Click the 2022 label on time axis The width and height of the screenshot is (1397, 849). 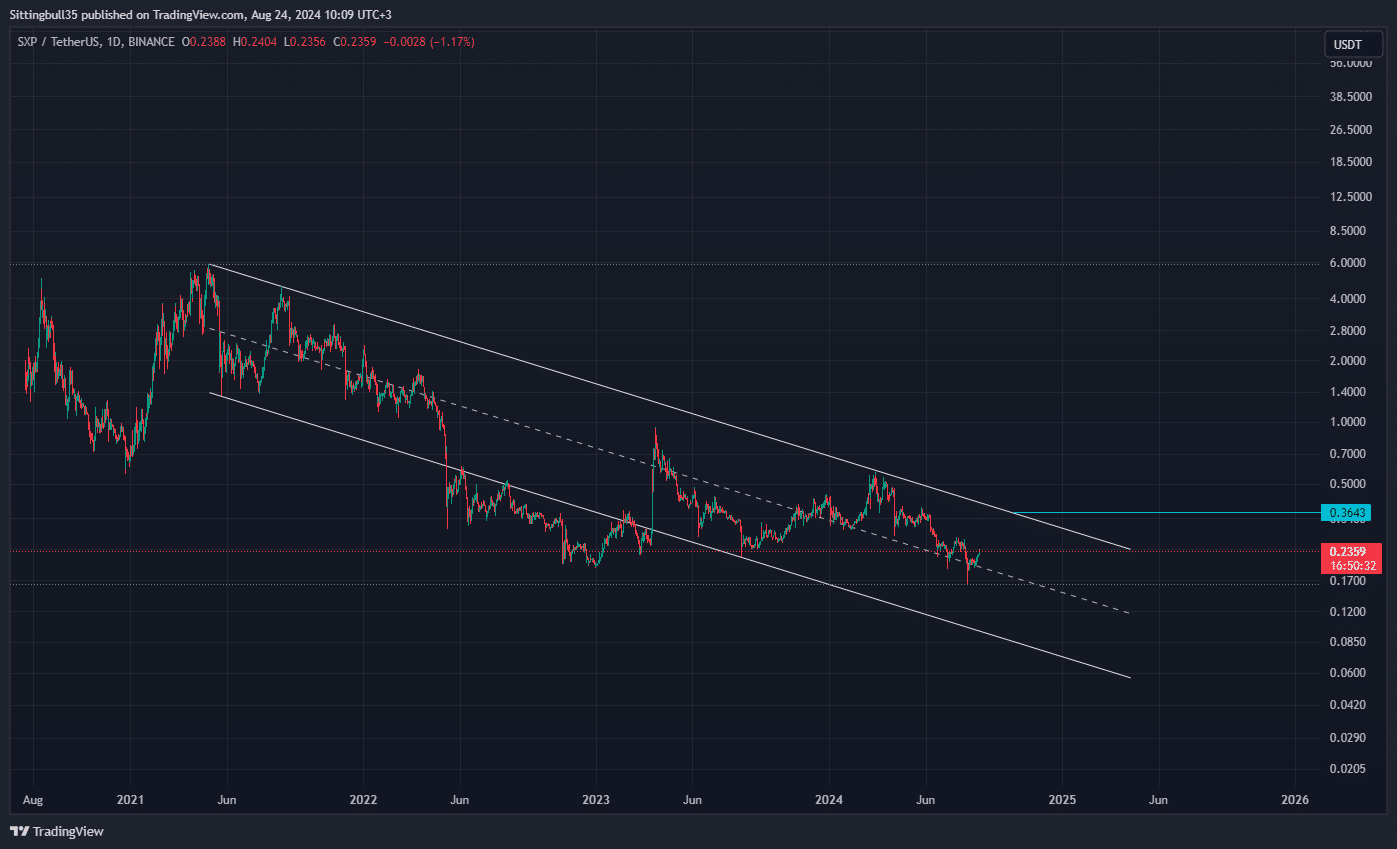tap(363, 800)
